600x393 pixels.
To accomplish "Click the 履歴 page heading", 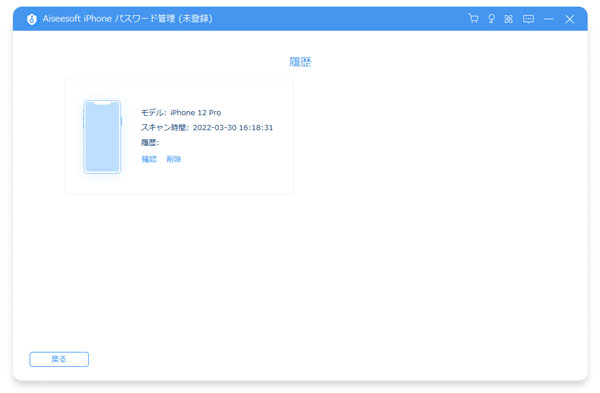I will pyautogui.click(x=300, y=62).
